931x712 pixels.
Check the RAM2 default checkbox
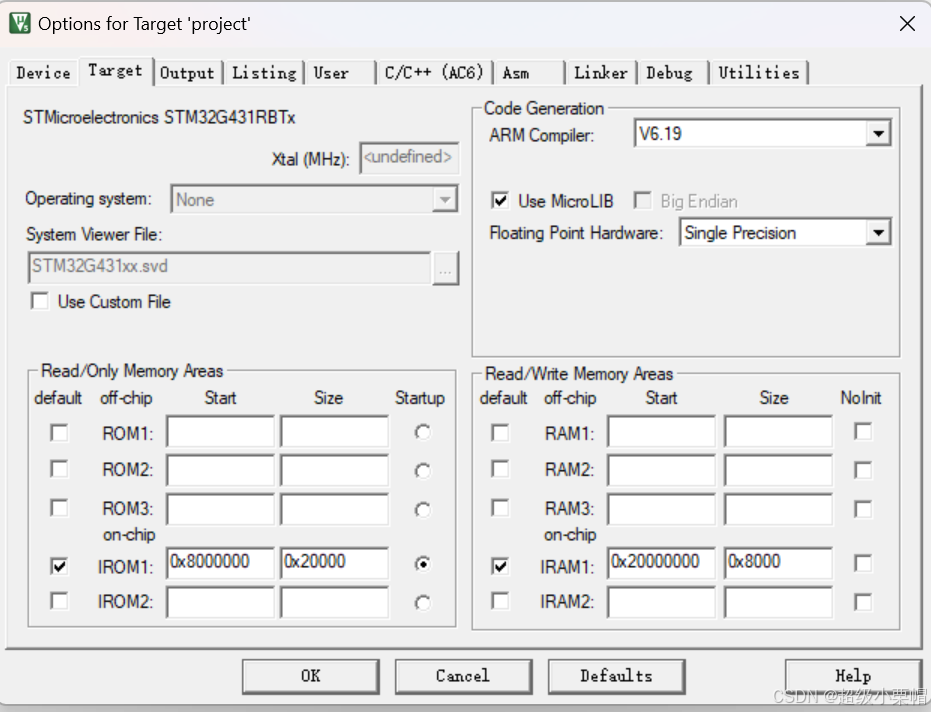(500, 469)
